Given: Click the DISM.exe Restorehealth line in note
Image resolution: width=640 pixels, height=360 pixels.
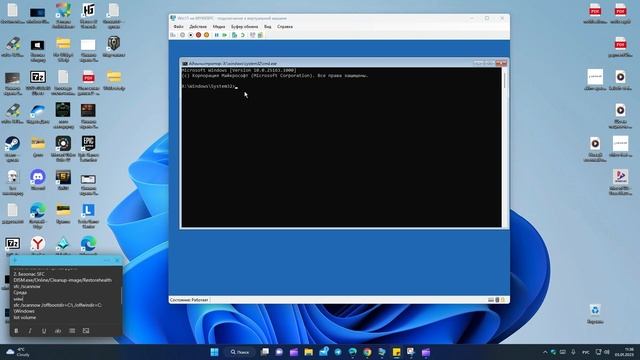Looking at the screenshot, I should pos(62,280).
